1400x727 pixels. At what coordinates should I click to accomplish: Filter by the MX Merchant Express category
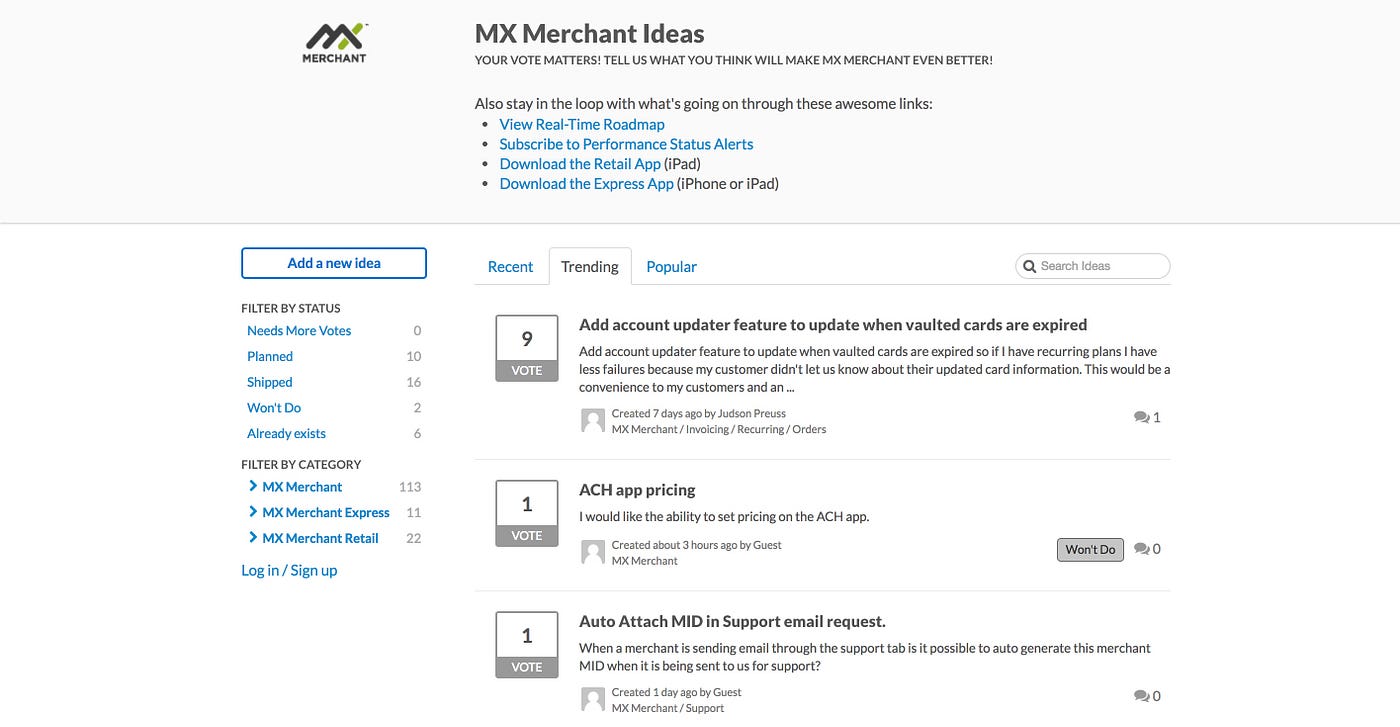click(326, 513)
